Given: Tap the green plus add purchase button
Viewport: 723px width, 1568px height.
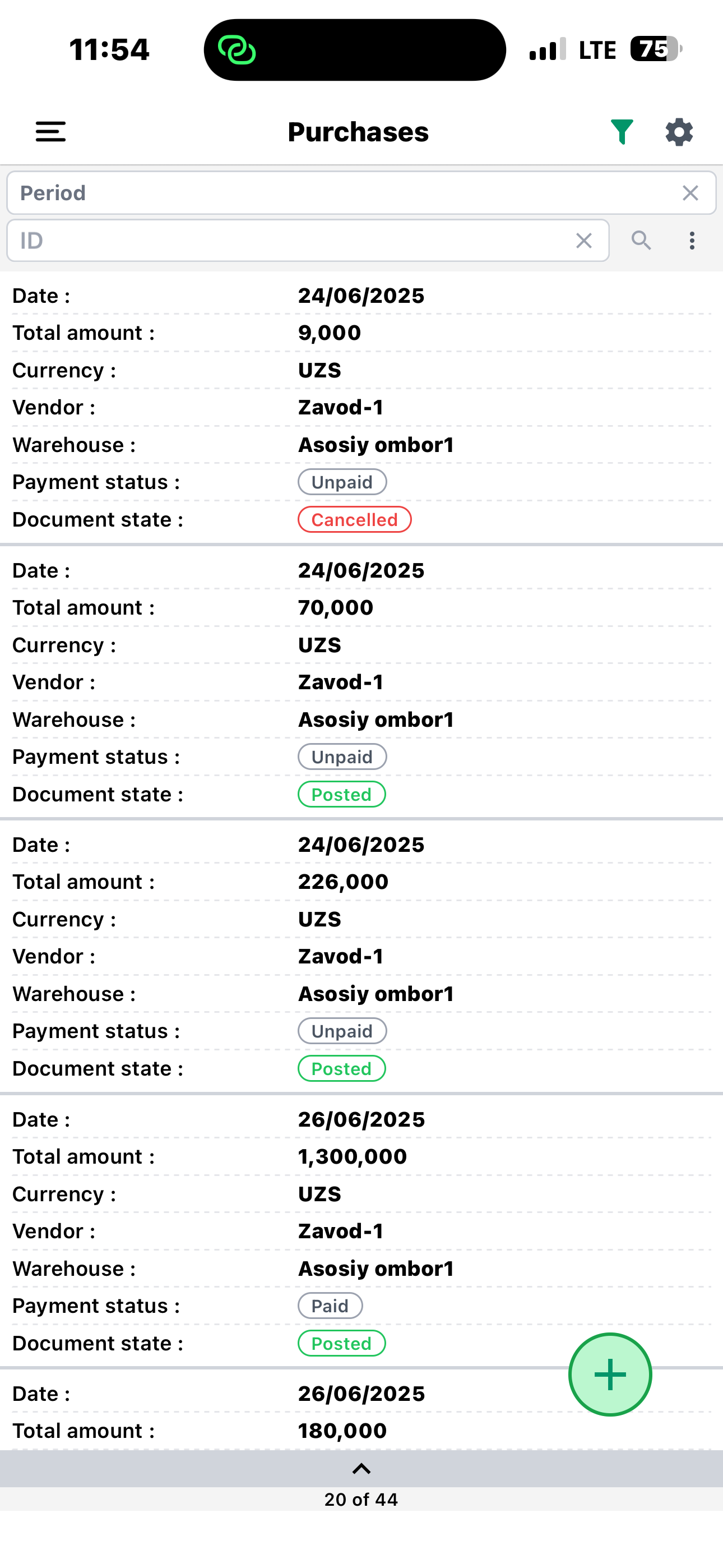Looking at the screenshot, I should tap(610, 1375).
